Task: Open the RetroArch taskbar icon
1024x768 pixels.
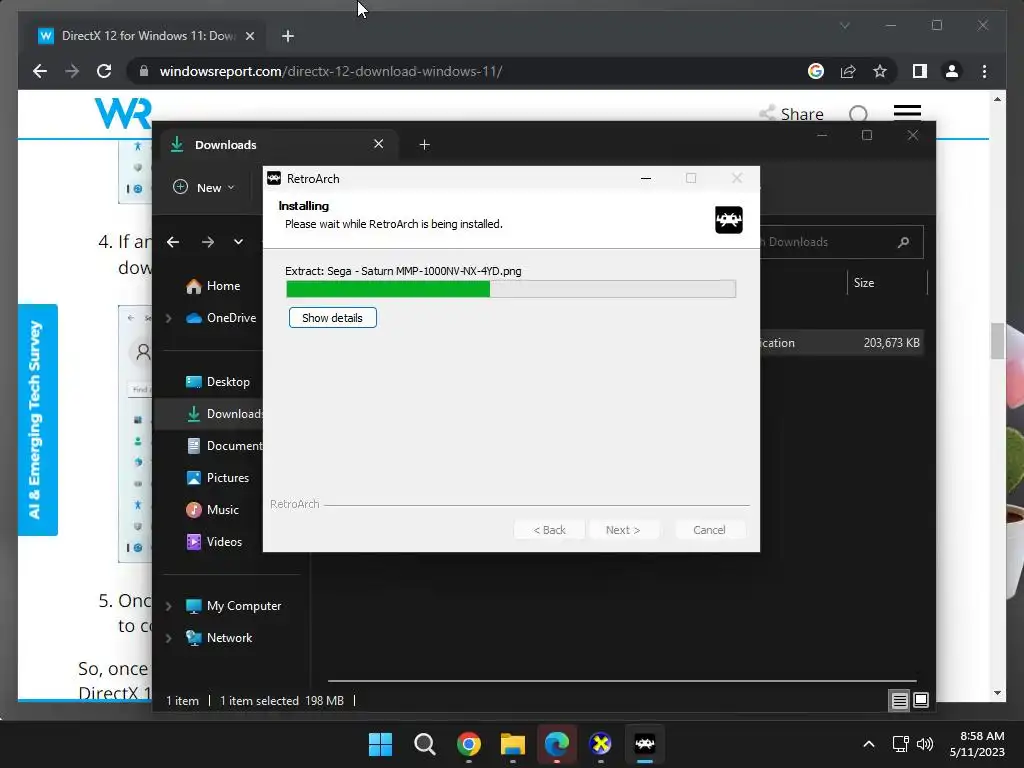Action: point(645,744)
